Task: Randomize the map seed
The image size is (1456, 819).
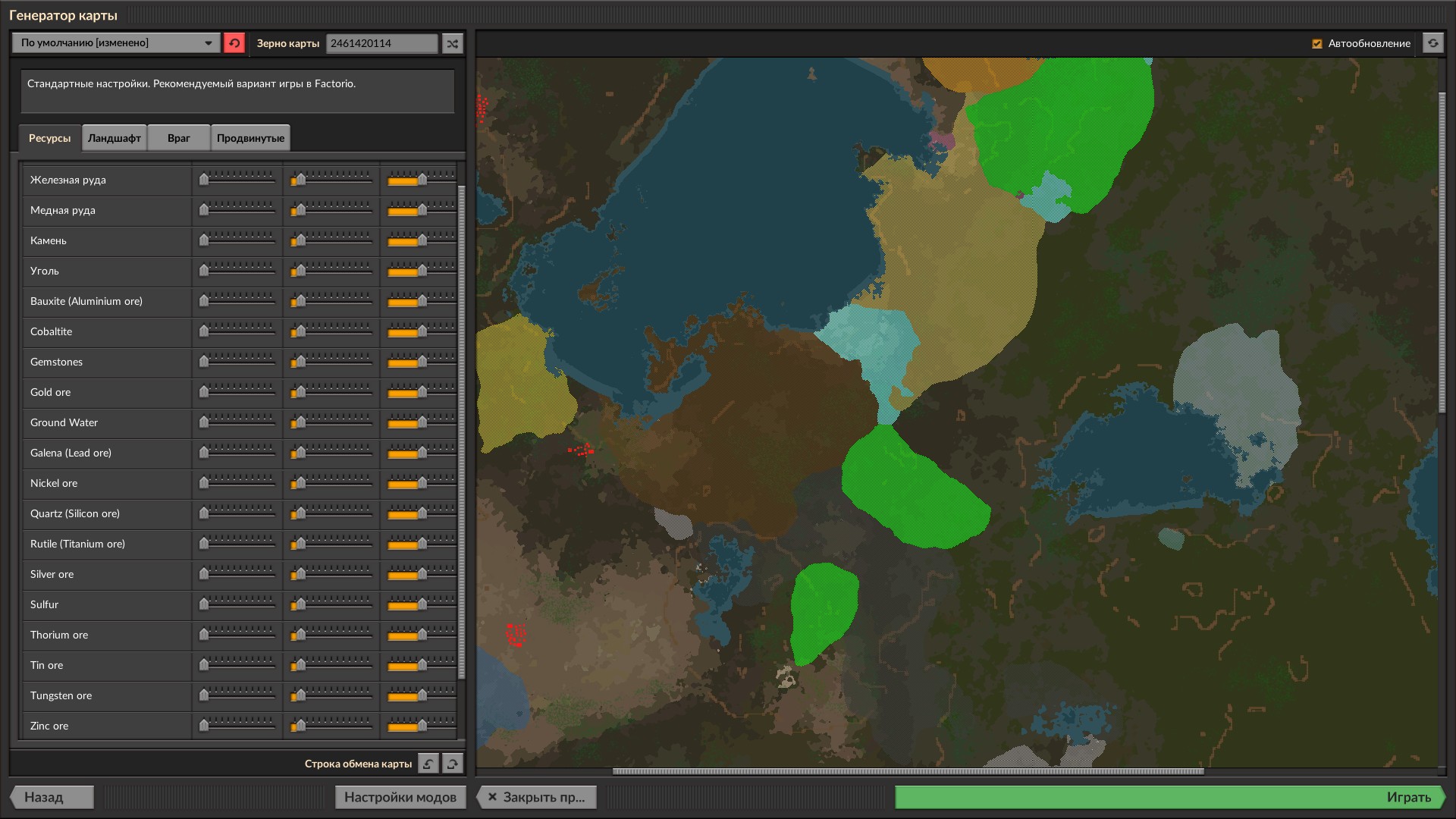Action: click(453, 43)
